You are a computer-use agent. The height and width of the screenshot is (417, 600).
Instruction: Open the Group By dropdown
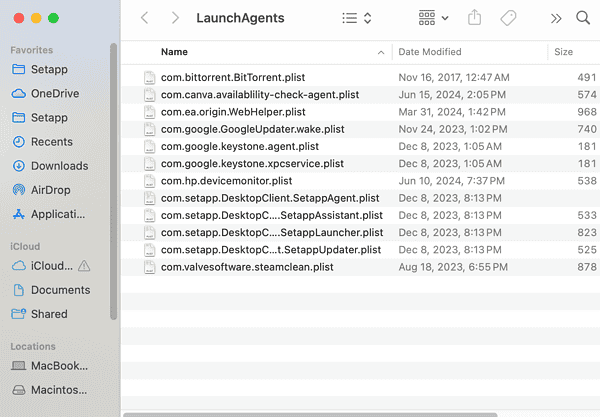click(433, 18)
